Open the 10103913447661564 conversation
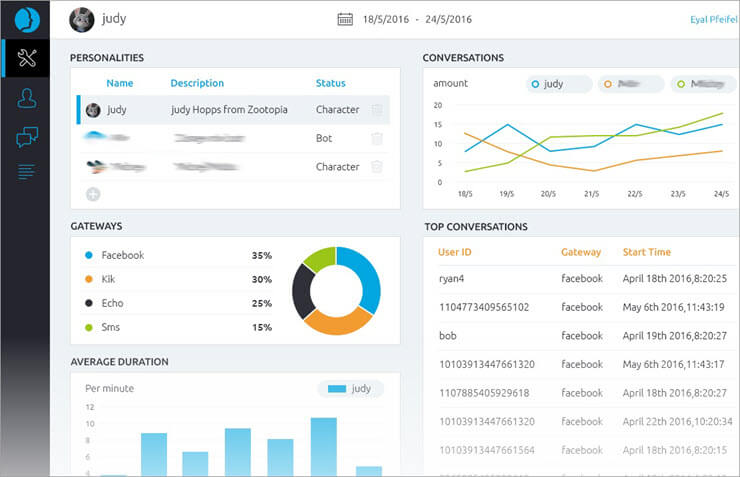The height and width of the screenshot is (477, 740). pyautogui.click(x=487, y=450)
